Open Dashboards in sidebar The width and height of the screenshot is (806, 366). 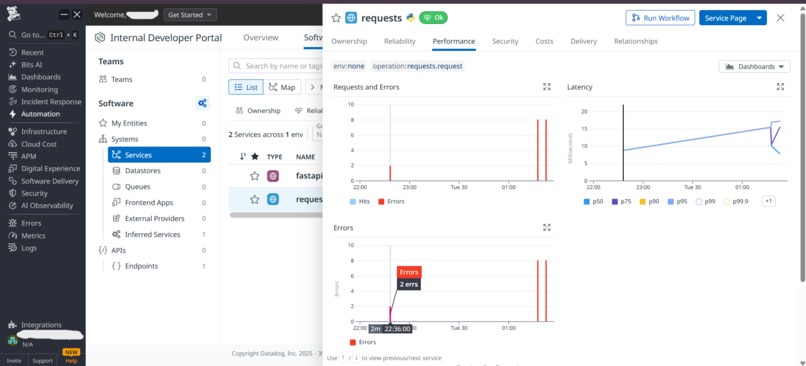[41, 77]
